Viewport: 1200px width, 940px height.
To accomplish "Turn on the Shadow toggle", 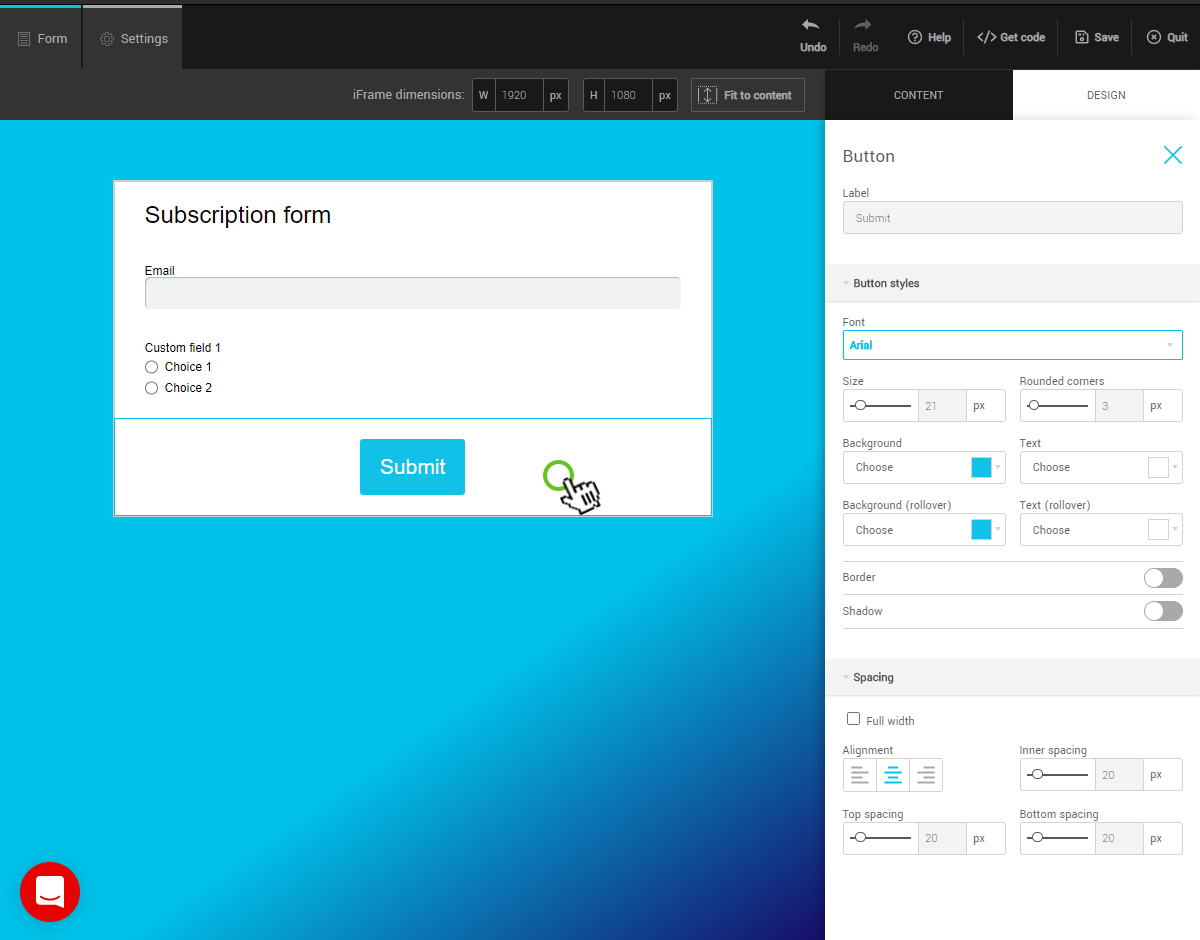I will point(1162,611).
